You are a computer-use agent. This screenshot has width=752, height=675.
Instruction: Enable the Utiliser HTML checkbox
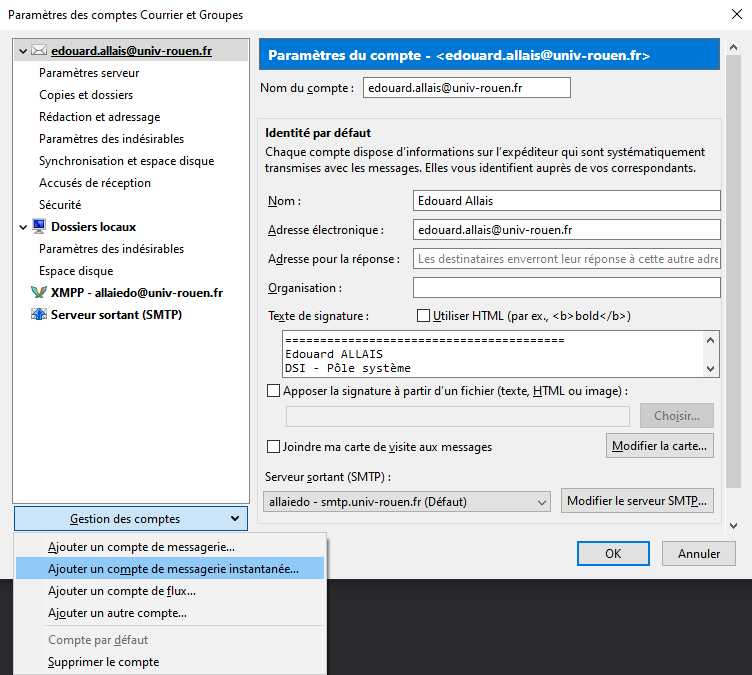pyautogui.click(x=423, y=316)
